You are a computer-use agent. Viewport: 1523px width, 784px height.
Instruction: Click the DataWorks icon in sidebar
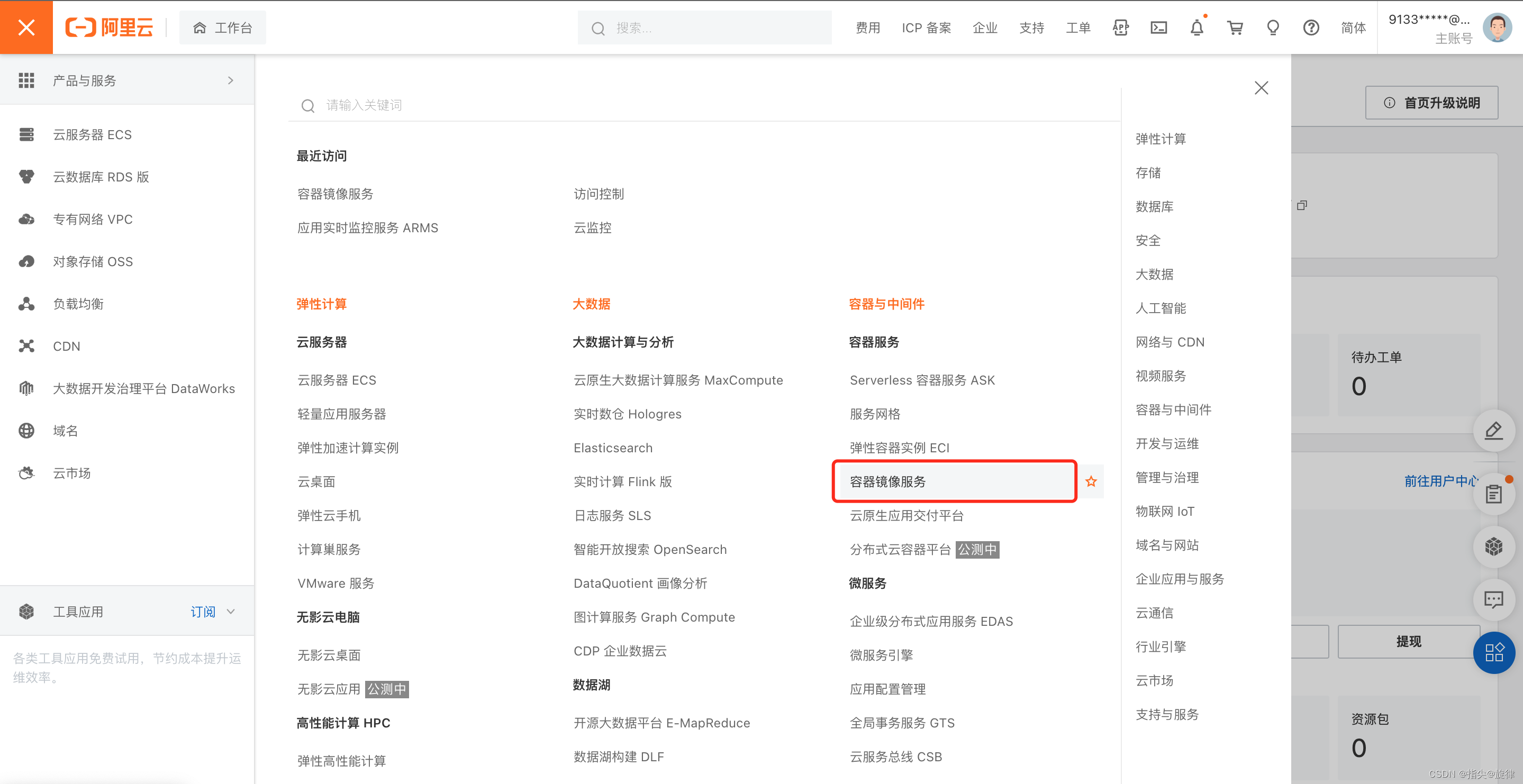point(26,388)
